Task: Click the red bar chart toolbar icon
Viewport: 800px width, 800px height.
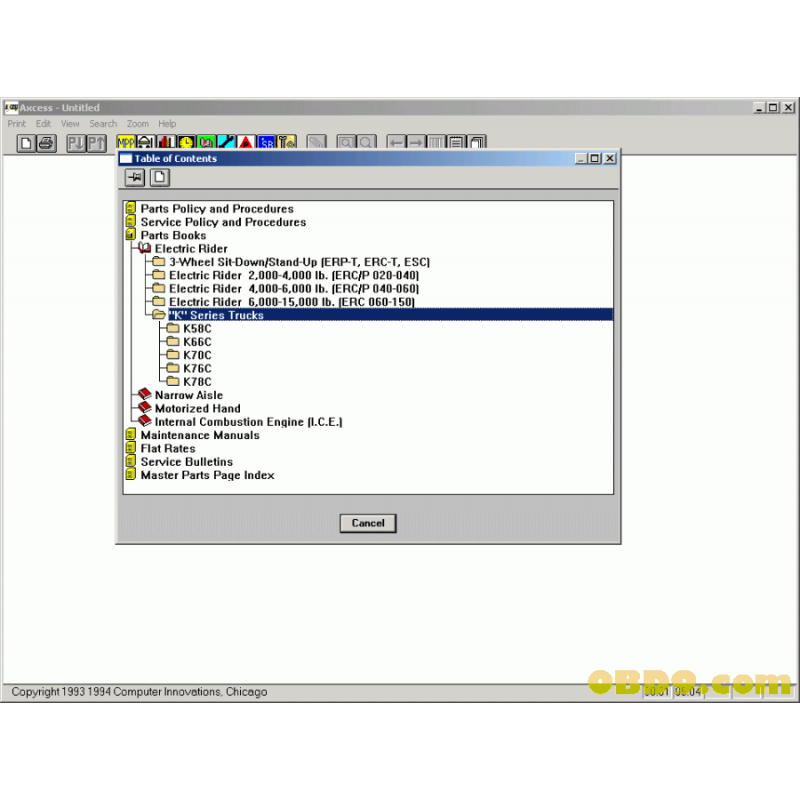Action: 166,142
